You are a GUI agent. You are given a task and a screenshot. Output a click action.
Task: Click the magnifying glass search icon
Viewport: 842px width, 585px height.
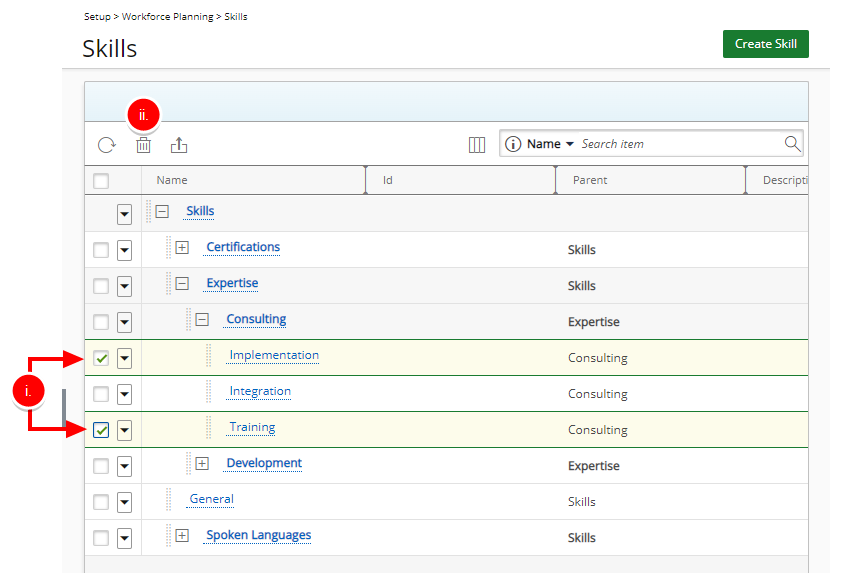pyautogui.click(x=793, y=143)
